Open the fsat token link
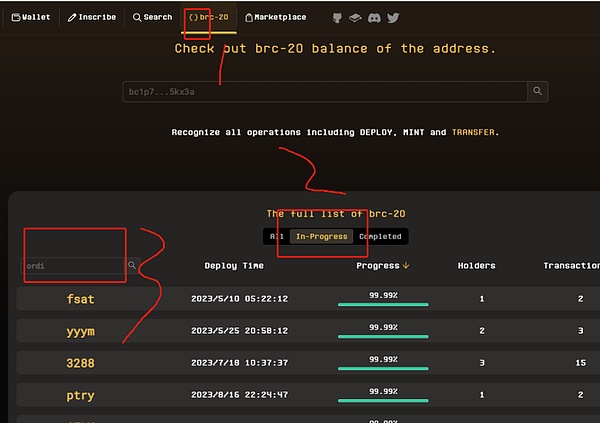The image size is (600, 423). tap(80, 299)
